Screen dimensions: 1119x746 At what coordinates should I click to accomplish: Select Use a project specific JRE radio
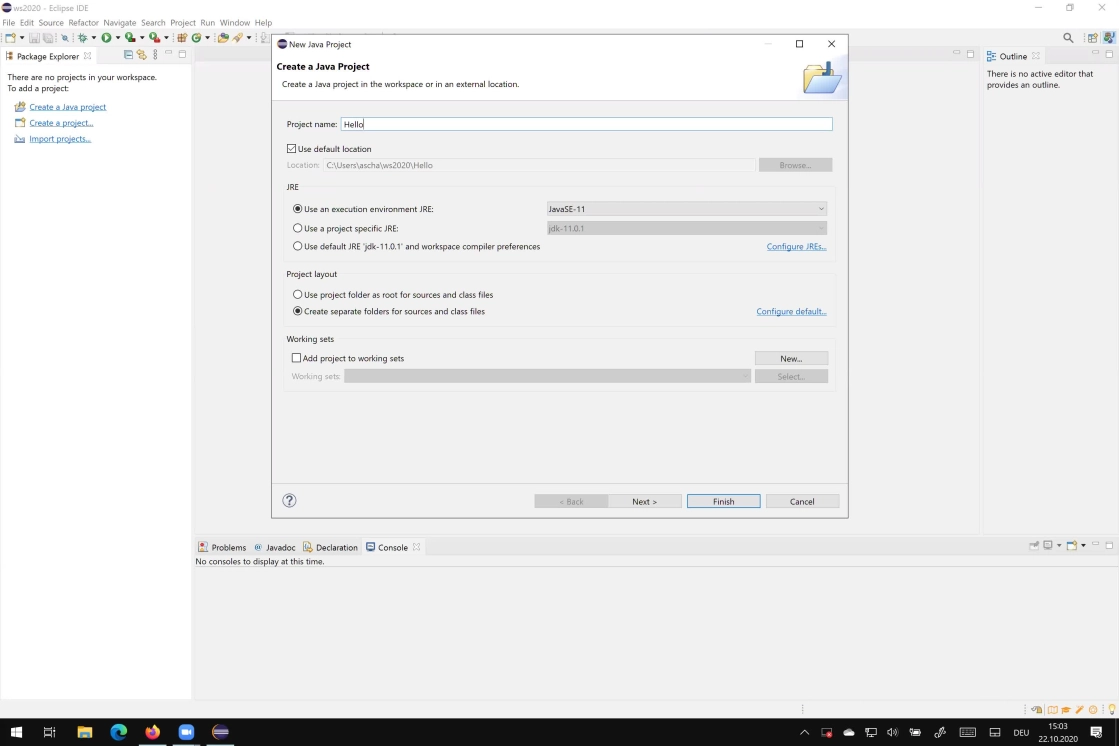click(x=298, y=228)
